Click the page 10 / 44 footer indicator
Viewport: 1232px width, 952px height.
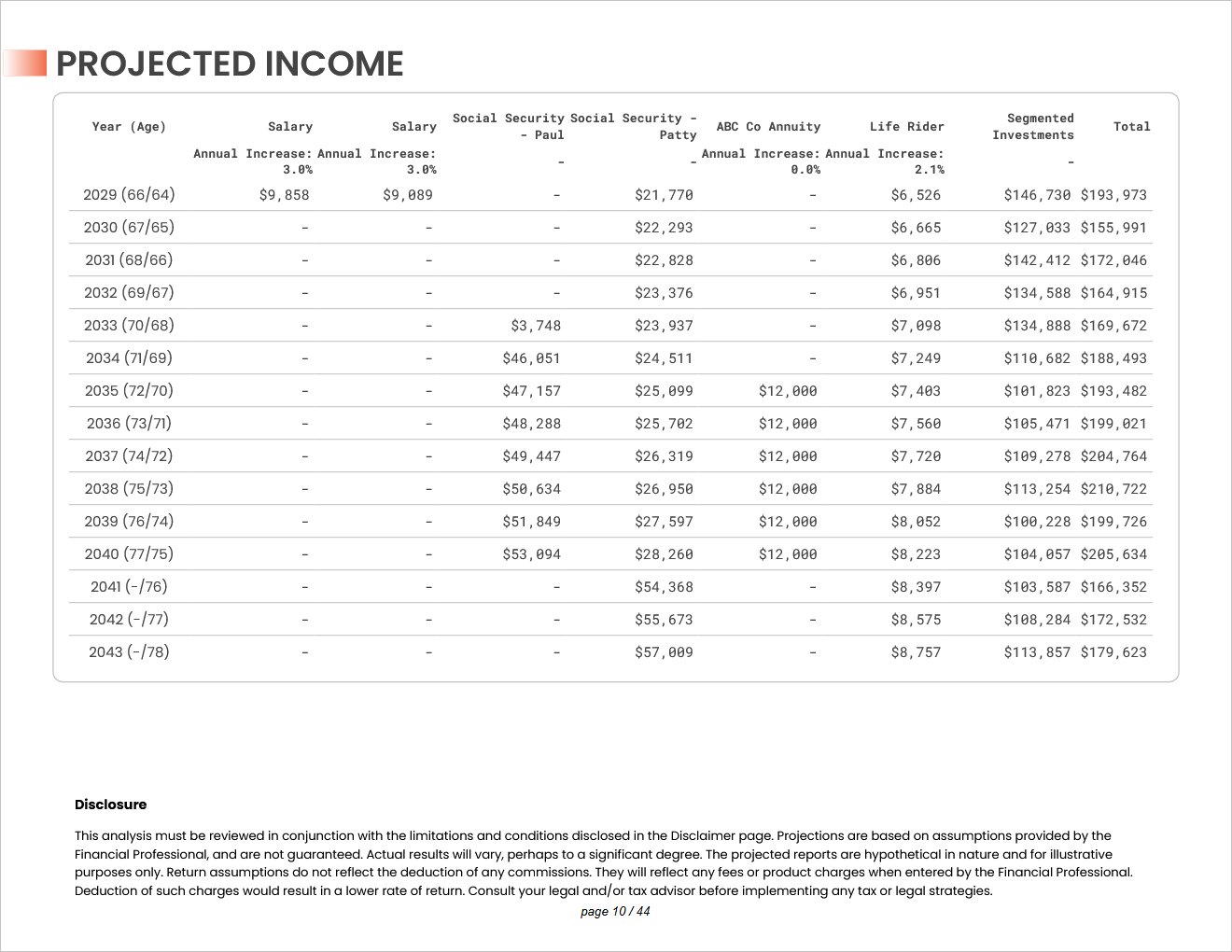point(615,911)
